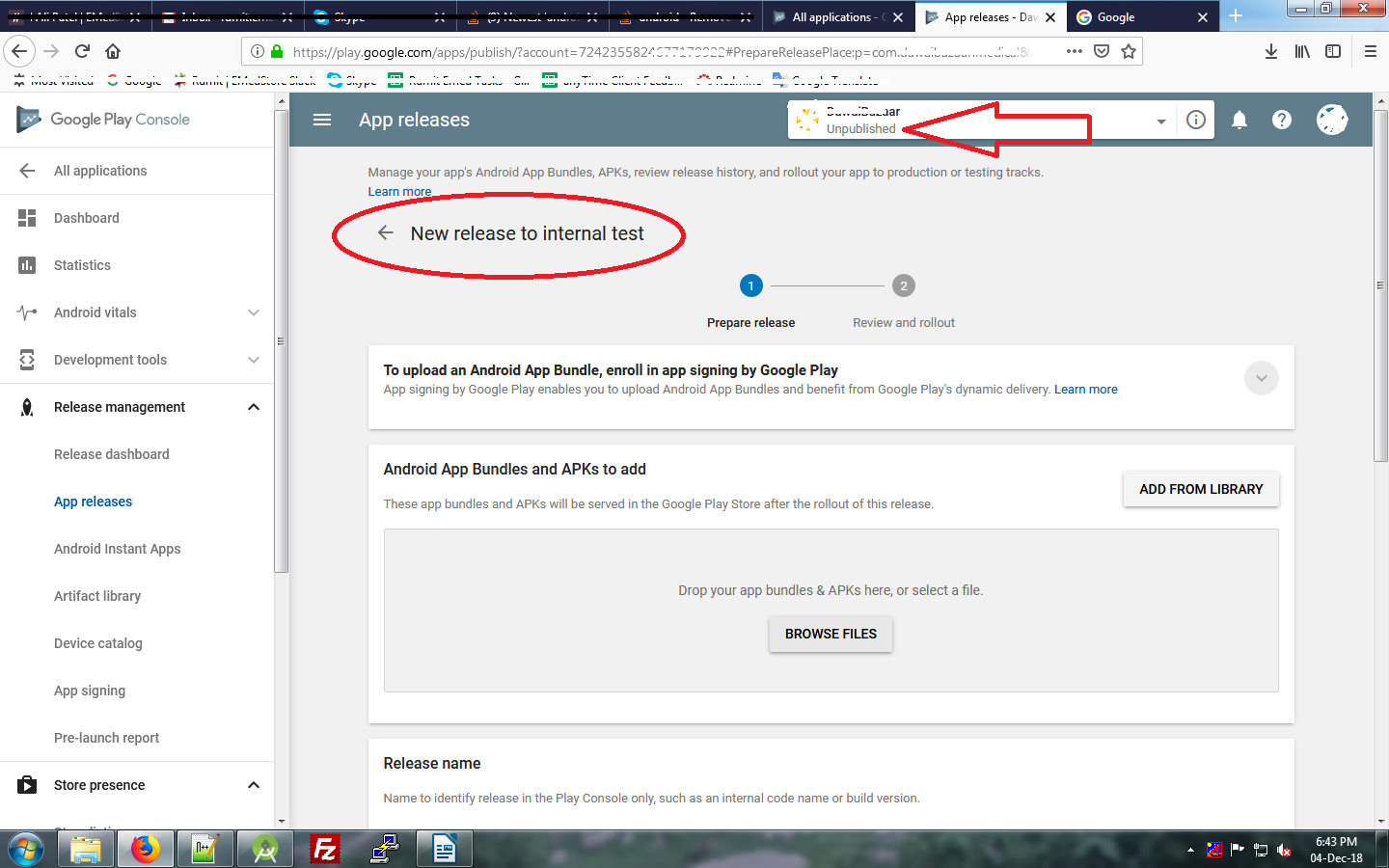Open FileZilla from the taskbar
The width and height of the screenshot is (1389, 868).
[x=325, y=849]
